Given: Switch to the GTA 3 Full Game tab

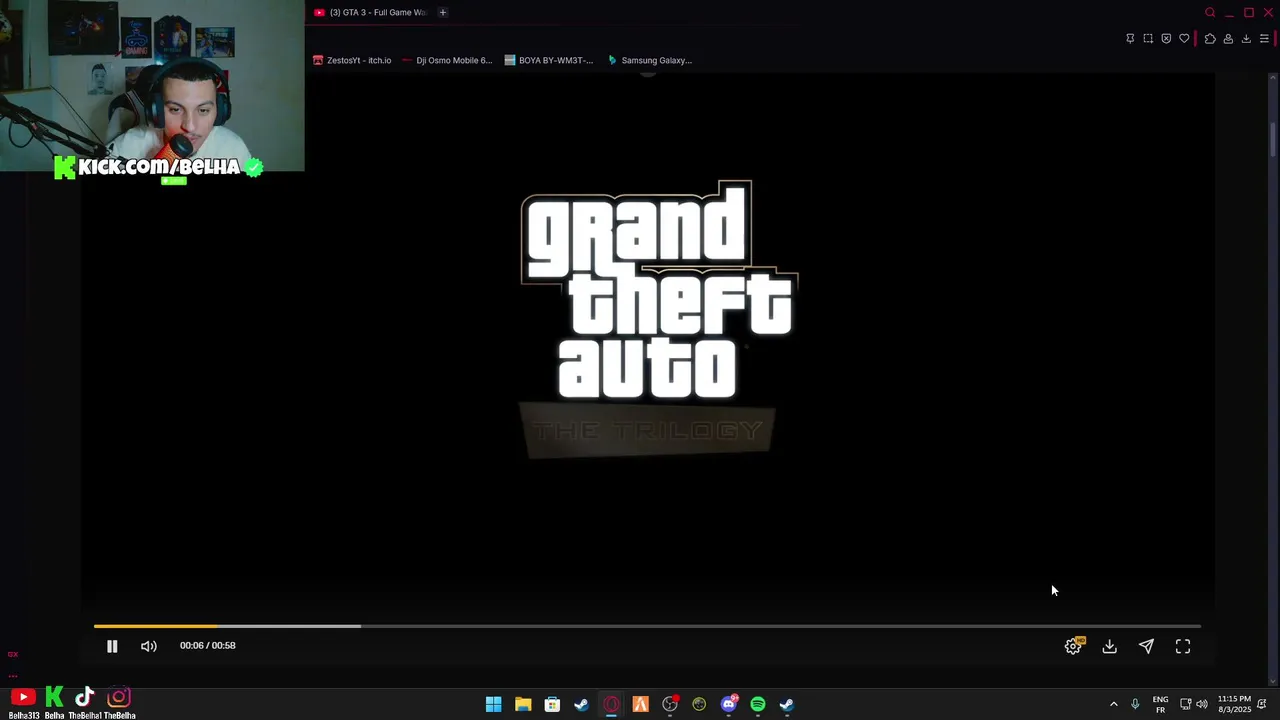Looking at the screenshot, I should (x=370, y=12).
